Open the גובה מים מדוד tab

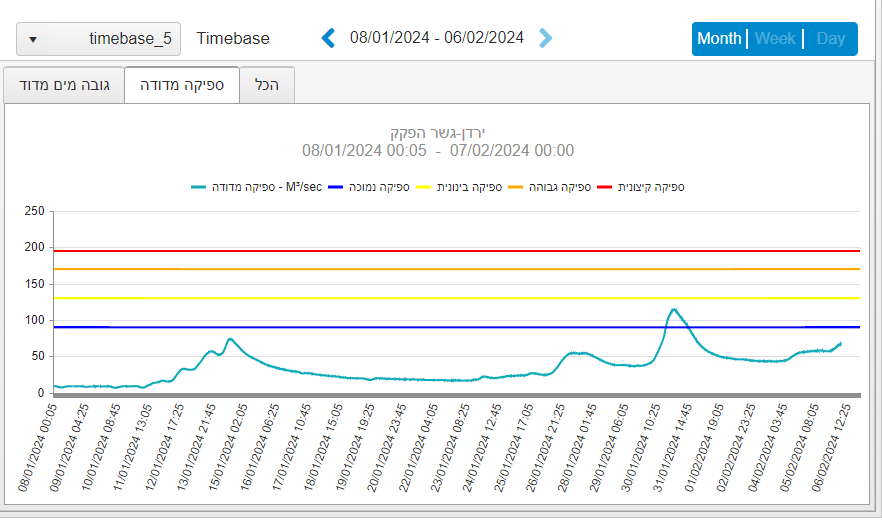63,85
